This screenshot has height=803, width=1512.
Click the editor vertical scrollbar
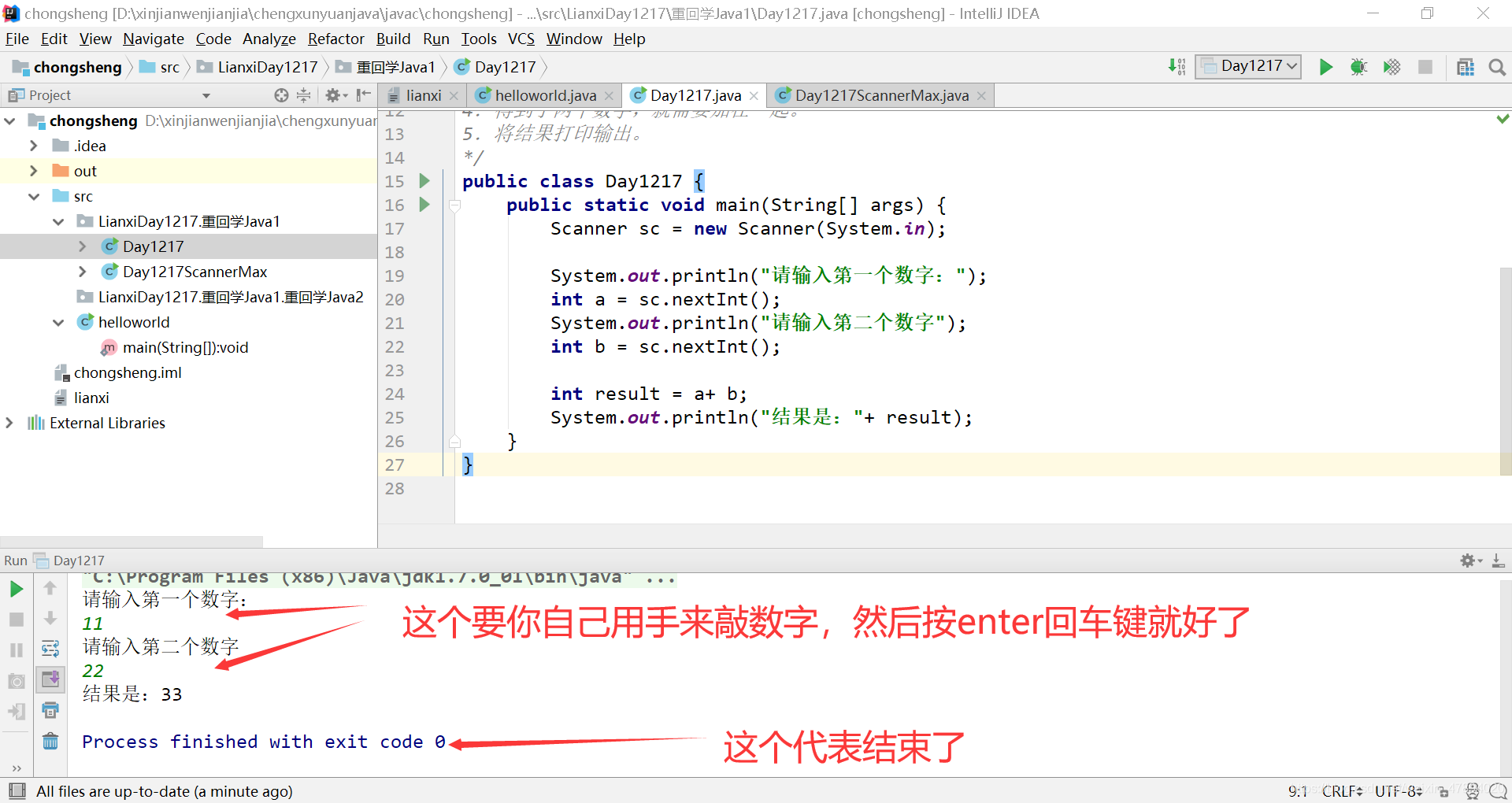click(1506, 370)
